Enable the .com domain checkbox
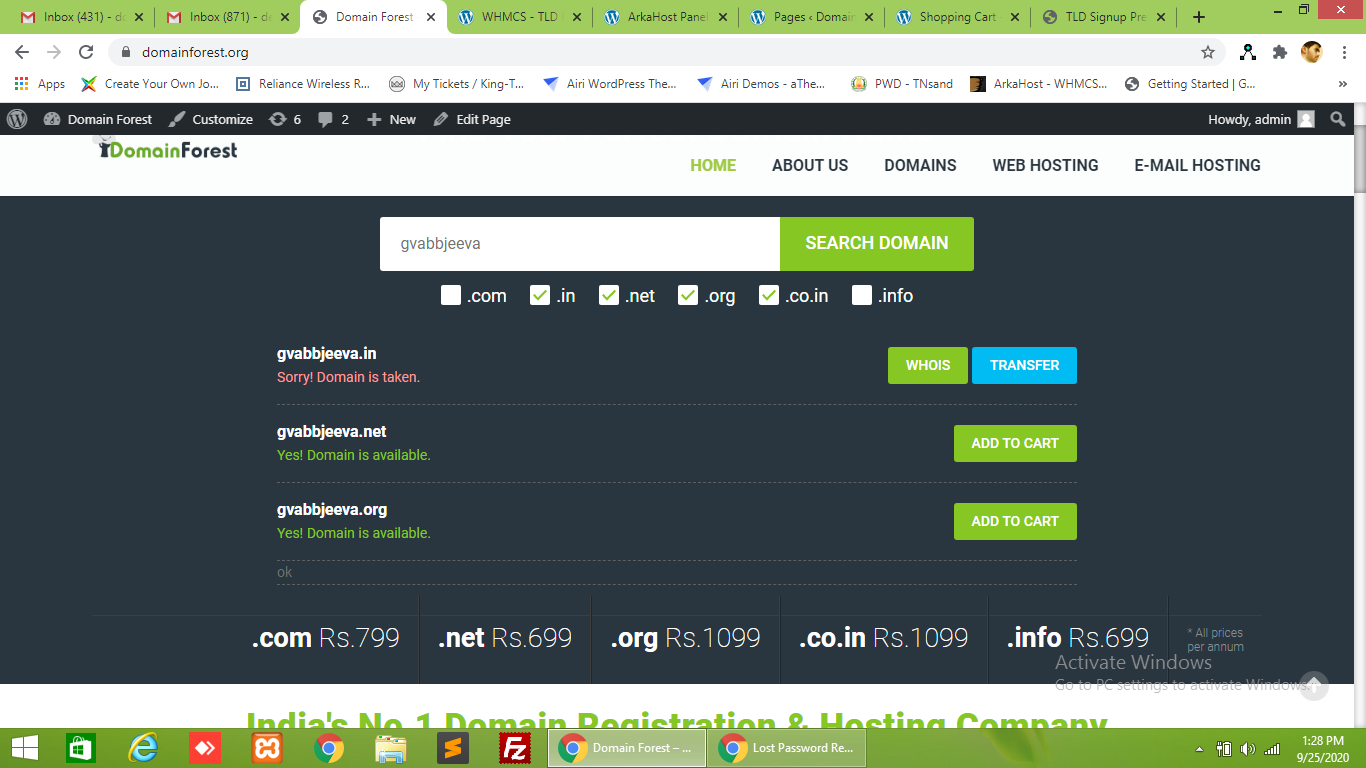 point(451,295)
